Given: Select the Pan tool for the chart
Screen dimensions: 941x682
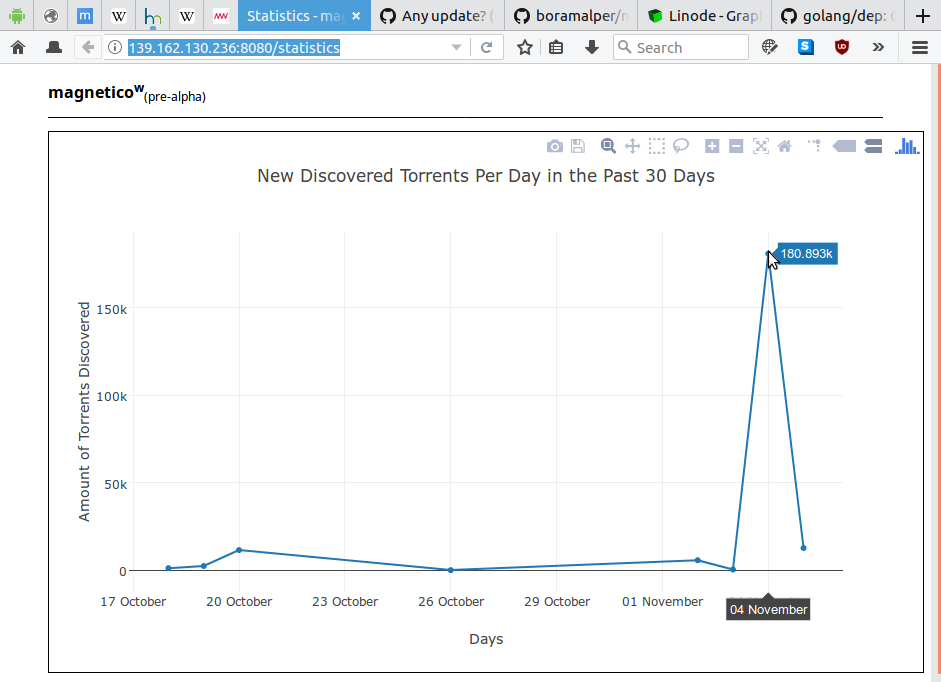Looking at the screenshot, I should (x=632, y=146).
